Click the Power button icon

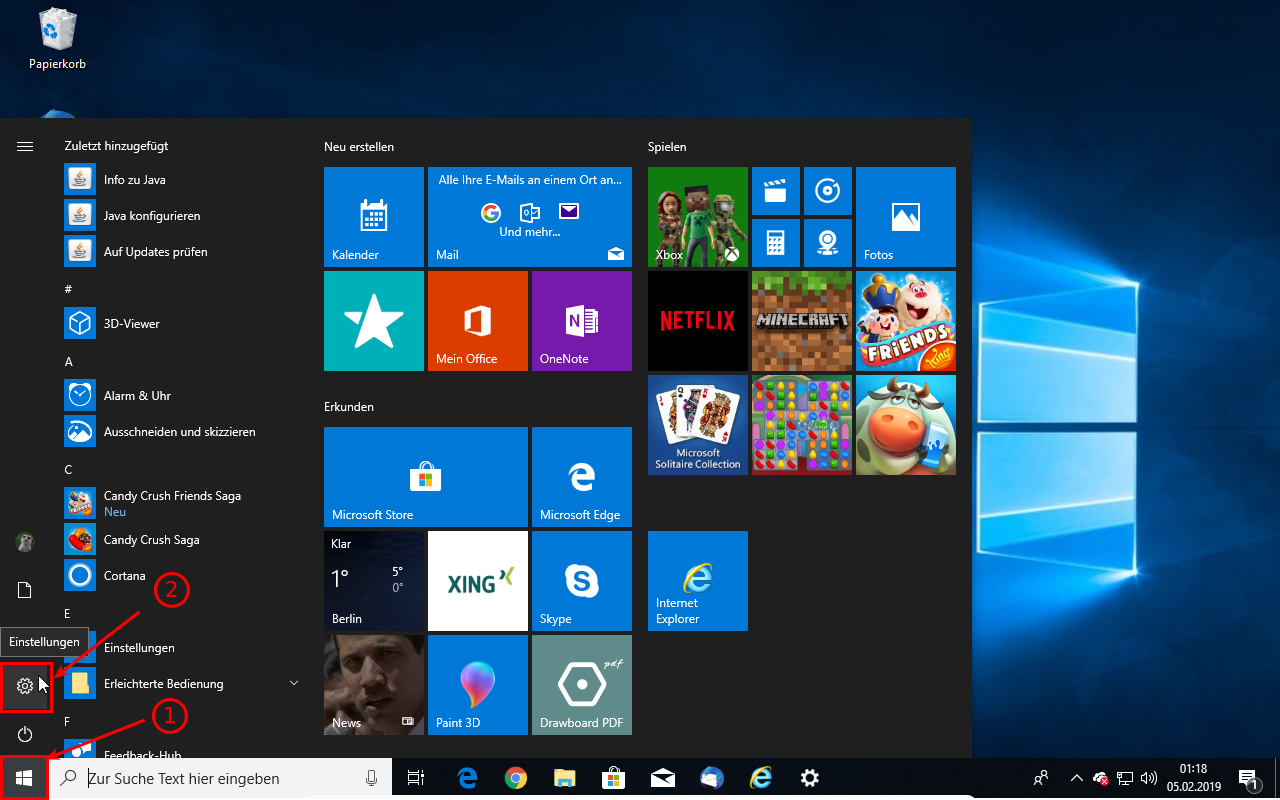pyautogui.click(x=25, y=735)
